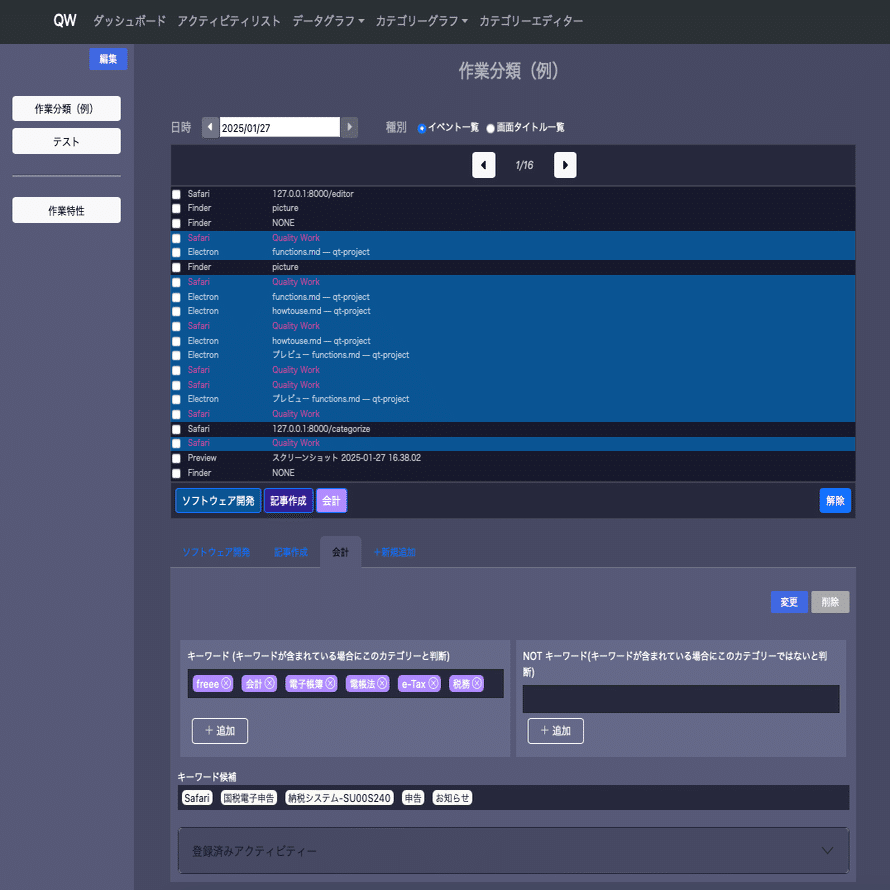Click the empty NOT keyword box
This screenshot has width=890, height=890.
pos(681,698)
